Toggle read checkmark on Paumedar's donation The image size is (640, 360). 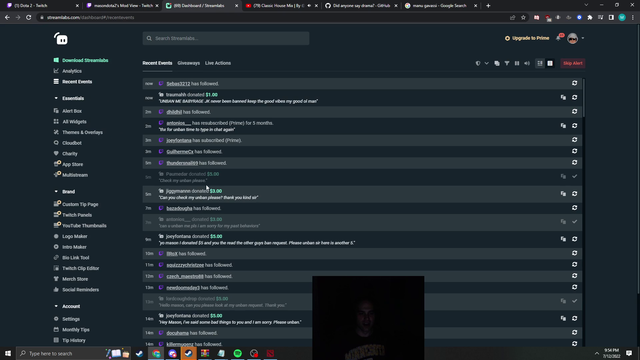(x=574, y=177)
